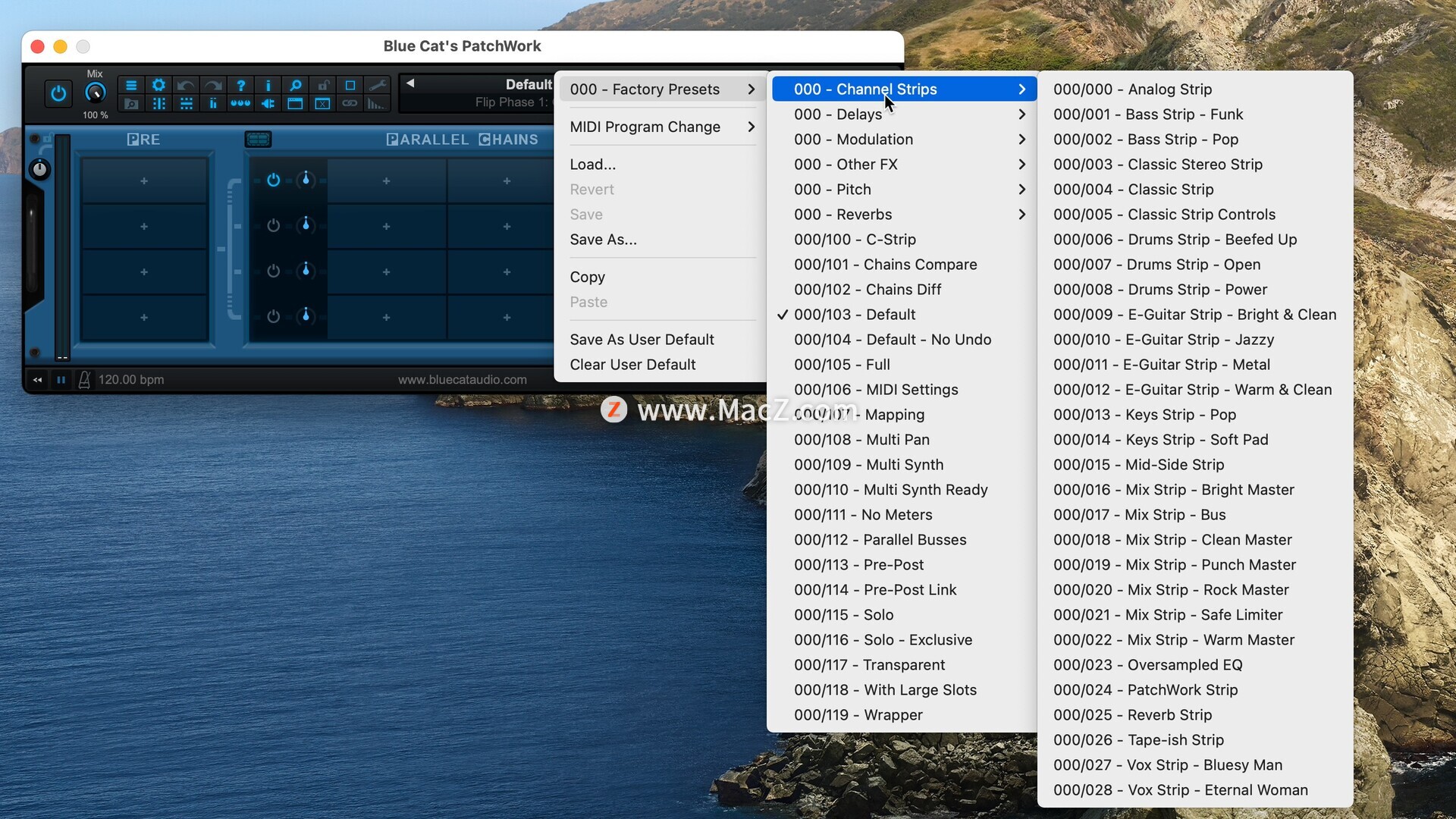Click the horizontal dotted rows layout icon

pyautogui.click(x=186, y=103)
